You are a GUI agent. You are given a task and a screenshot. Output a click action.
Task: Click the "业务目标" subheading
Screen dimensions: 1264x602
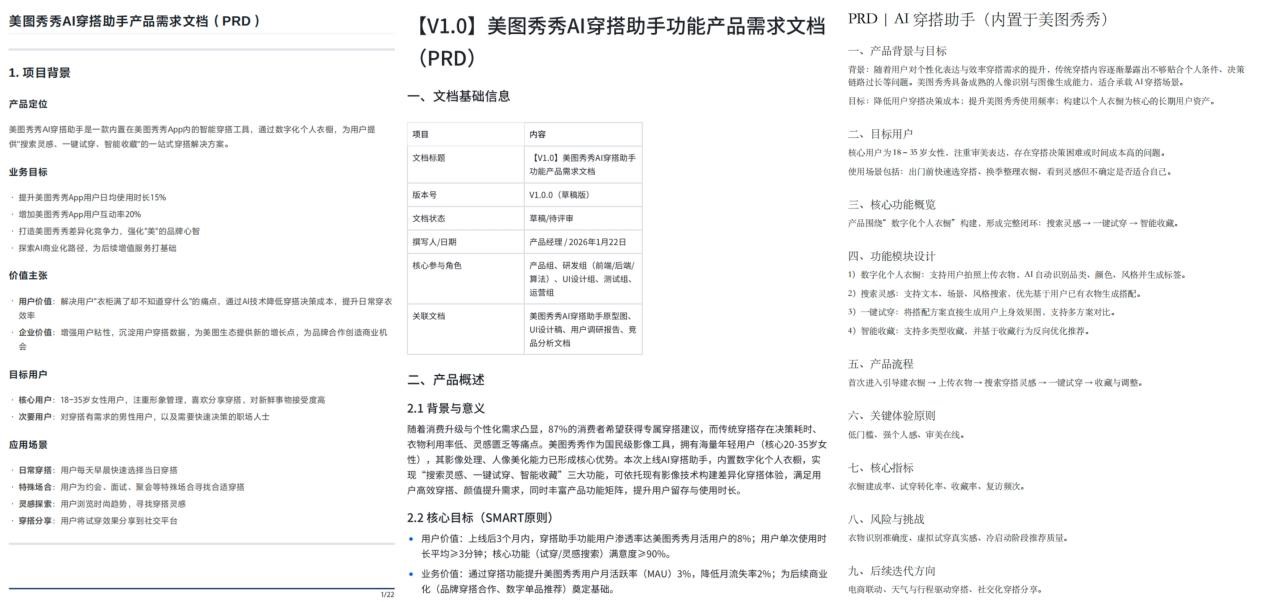pyautogui.click(x=28, y=172)
